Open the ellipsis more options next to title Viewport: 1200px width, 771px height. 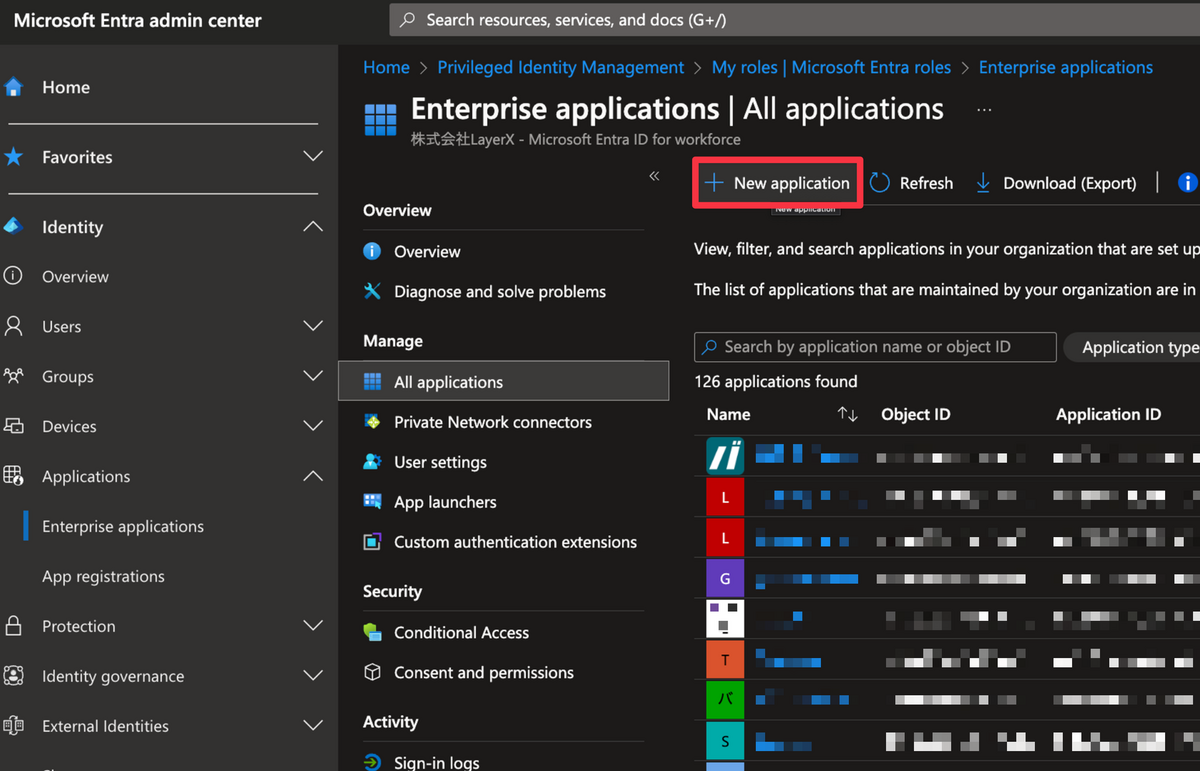pyautogui.click(x=984, y=109)
